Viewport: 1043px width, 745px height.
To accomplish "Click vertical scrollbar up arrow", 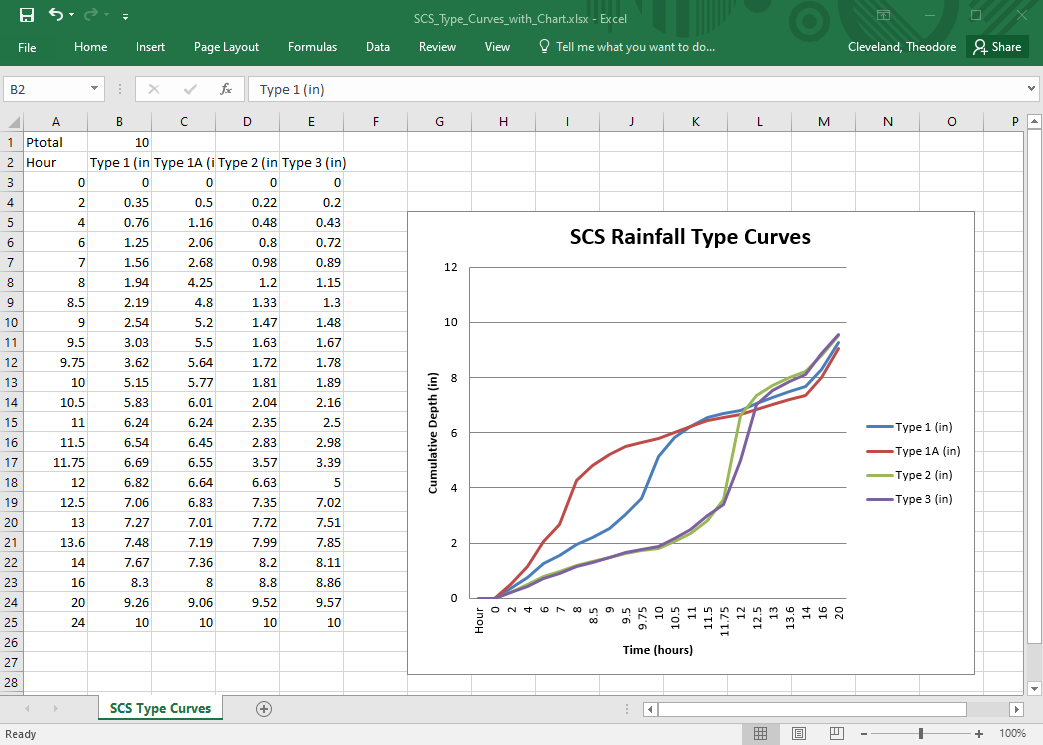I will point(1034,122).
